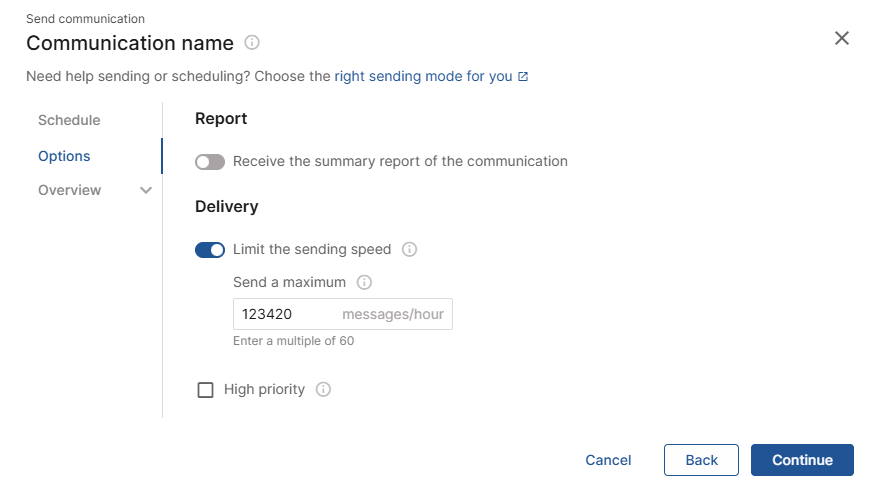Check the High priority checkbox

point(205,389)
